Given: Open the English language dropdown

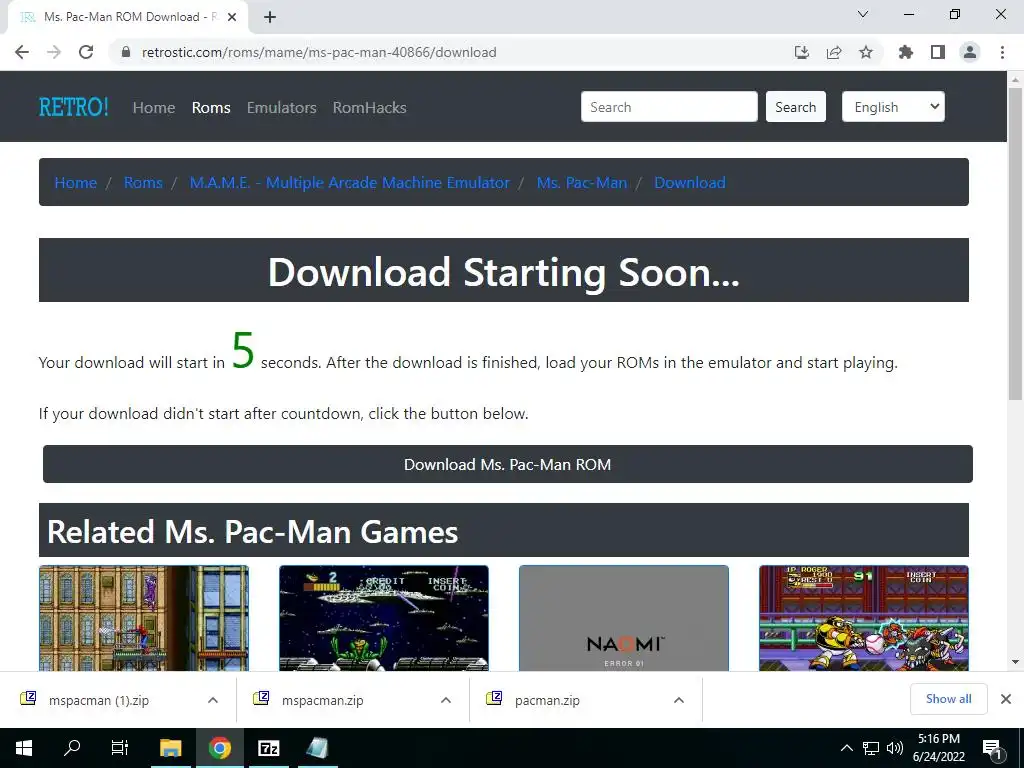Looking at the screenshot, I should [893, 106].
